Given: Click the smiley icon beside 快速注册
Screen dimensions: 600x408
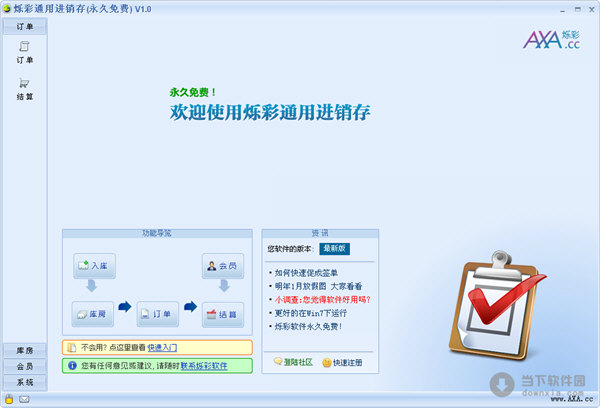Looking at the screenshot, I should click(327, 362).
